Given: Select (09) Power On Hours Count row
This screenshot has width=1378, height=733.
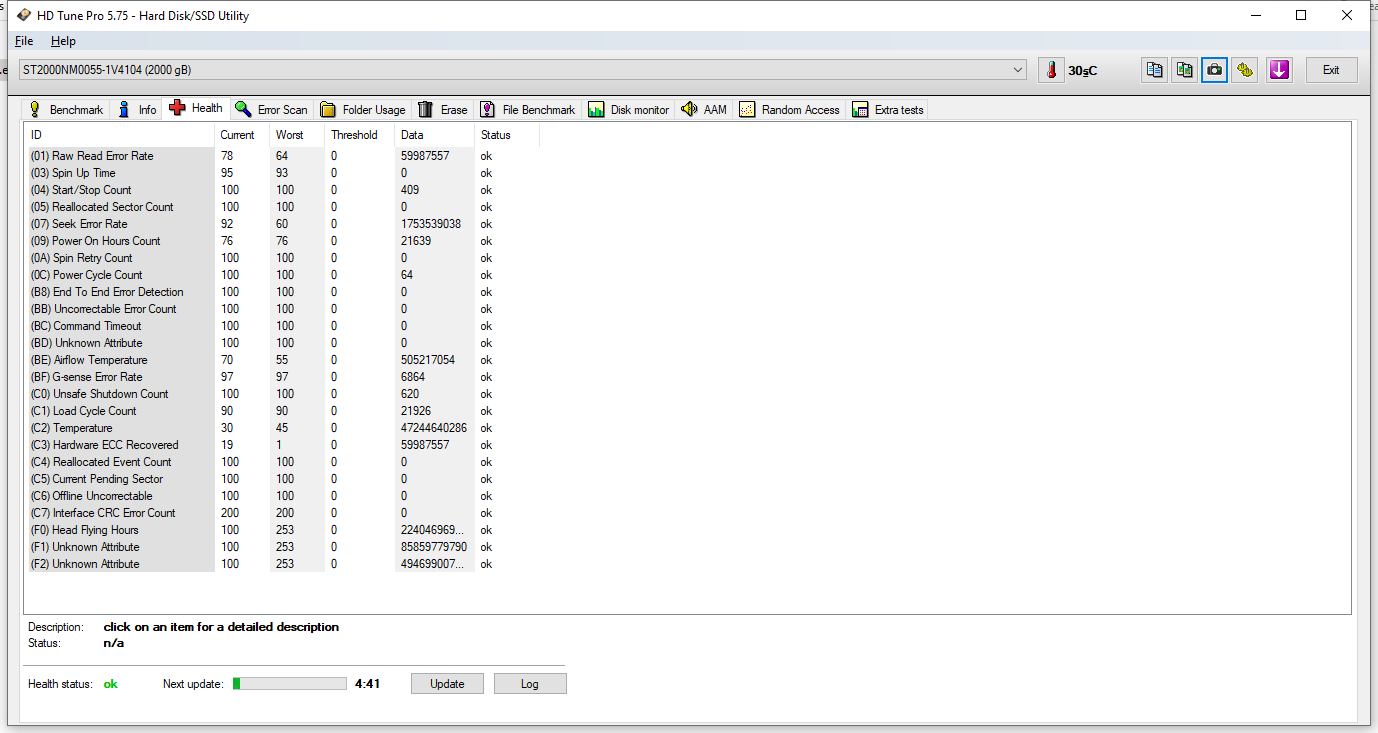Looking at the screenshot, I should 283,241.
